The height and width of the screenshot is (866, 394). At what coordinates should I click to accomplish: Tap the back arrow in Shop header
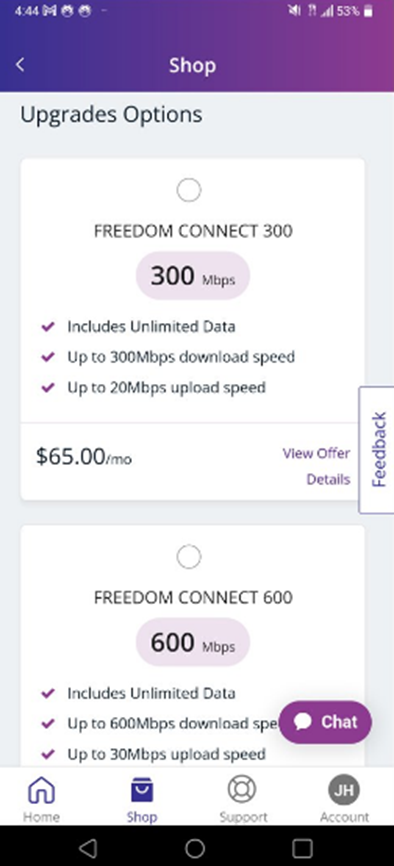tap(20, 65)
